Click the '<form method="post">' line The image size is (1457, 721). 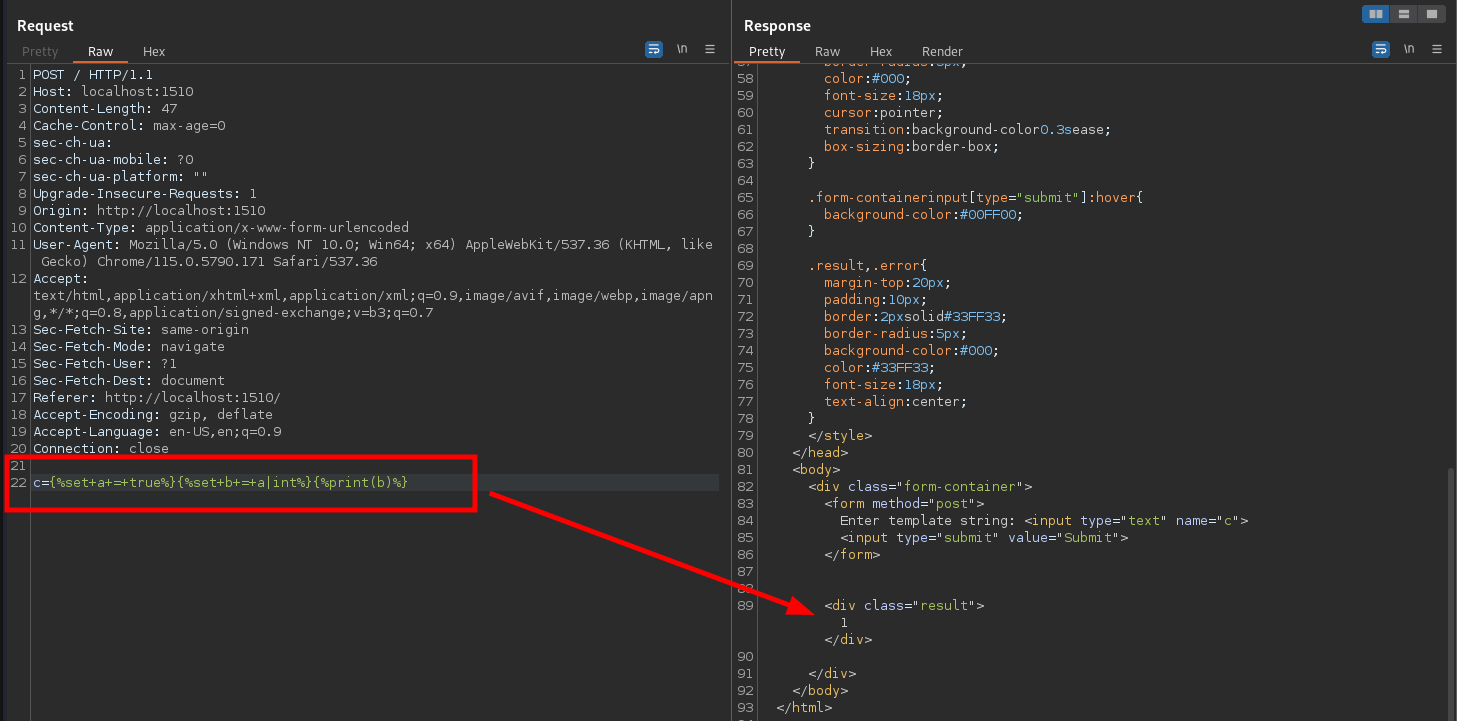pos(904,503)
